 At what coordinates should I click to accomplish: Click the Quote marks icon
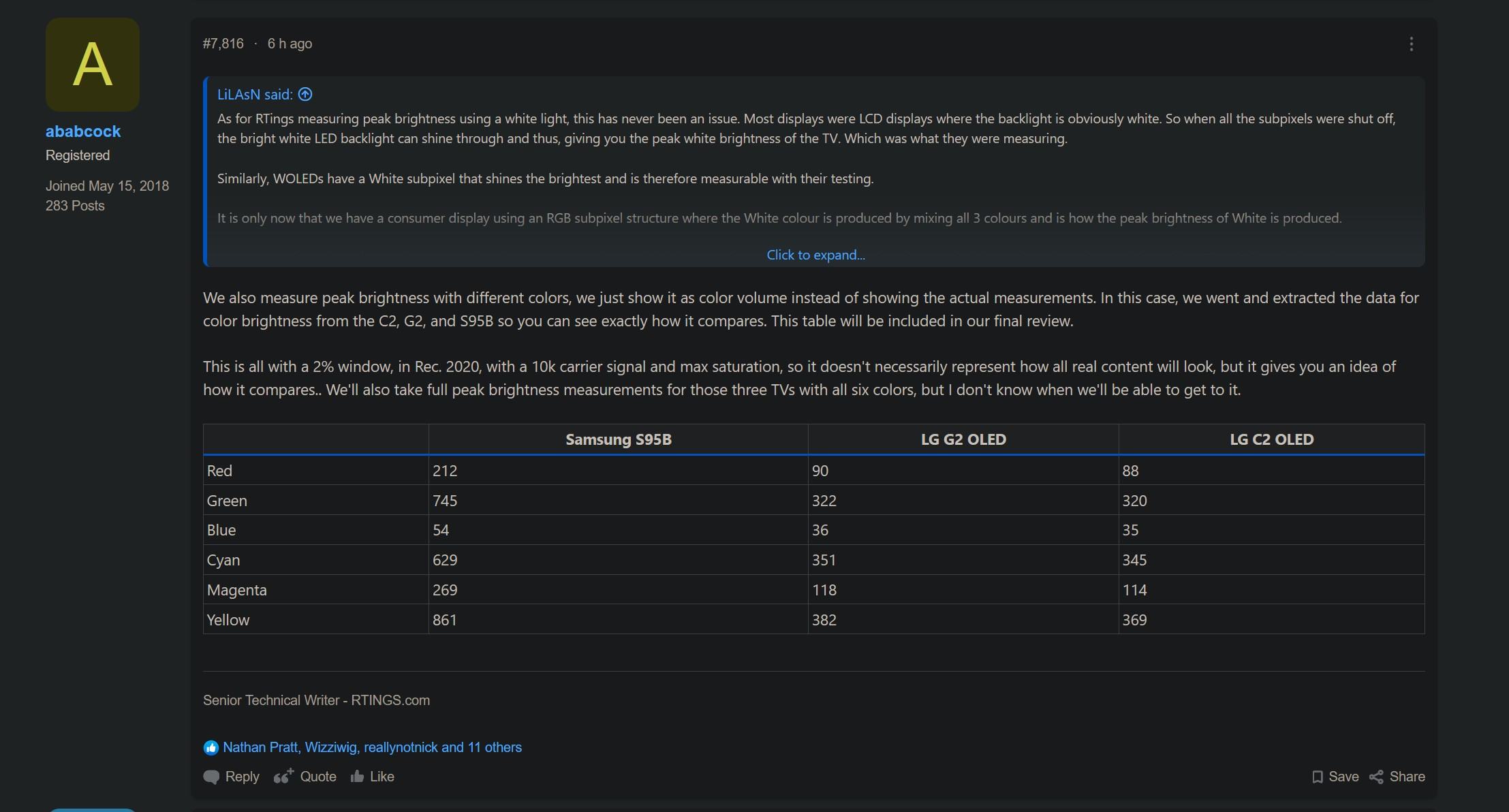(x=283, y=777)
